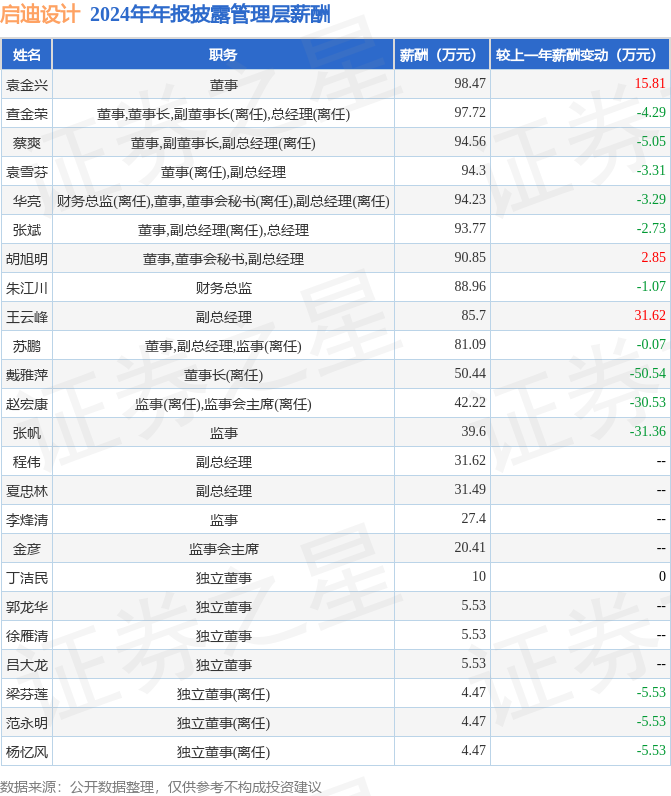This screenshot has width=671, height=796.
Task: Click the change value -4.29
Action: coord(651,112)
